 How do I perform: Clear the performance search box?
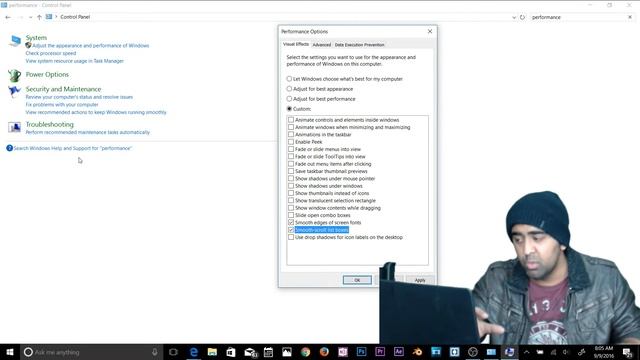630,17
